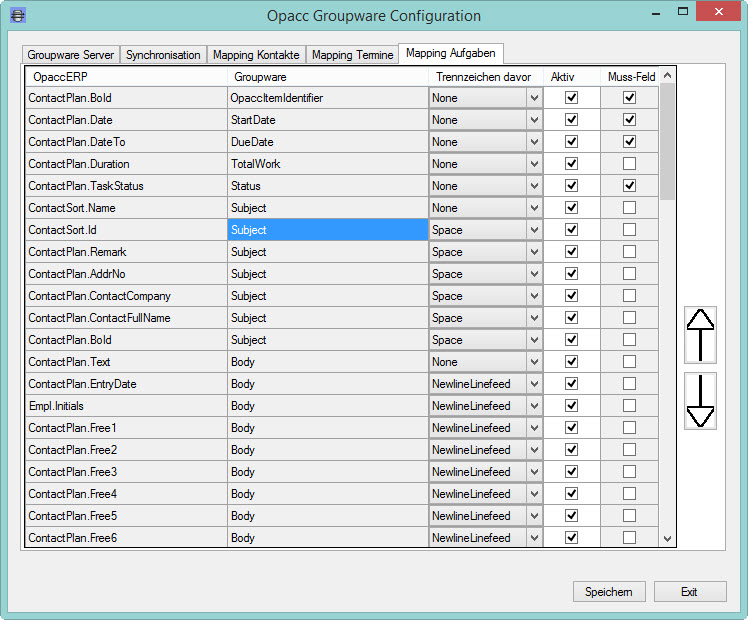Open Trennzeichen dropdown for ContactPlan.Duration
The height and width of the screenshot is (620, 748).
point(534,164)
